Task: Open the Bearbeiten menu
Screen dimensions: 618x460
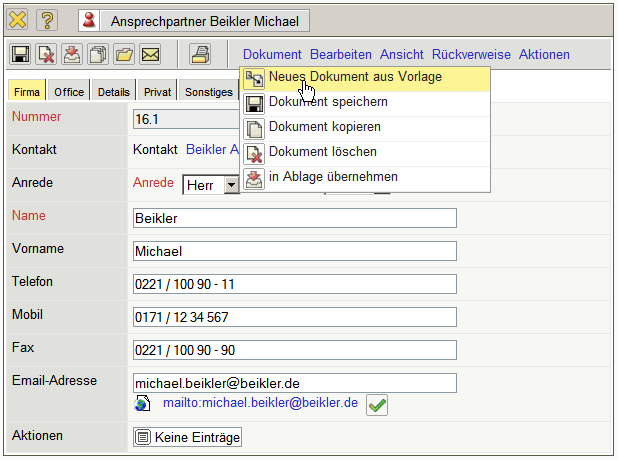Action: (x=340, y=54)
